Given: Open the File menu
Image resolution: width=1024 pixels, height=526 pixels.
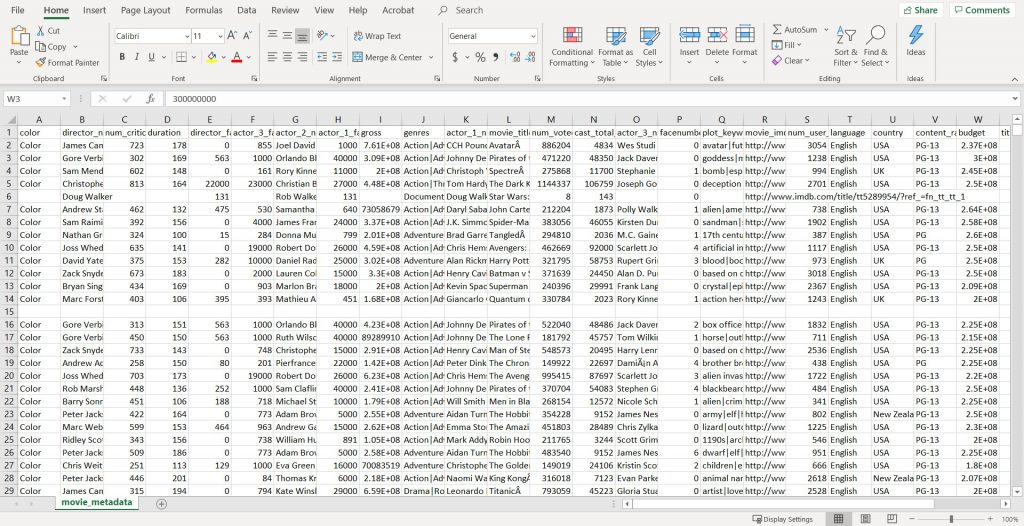Looking at the screenshot, I should pos(18,10).
